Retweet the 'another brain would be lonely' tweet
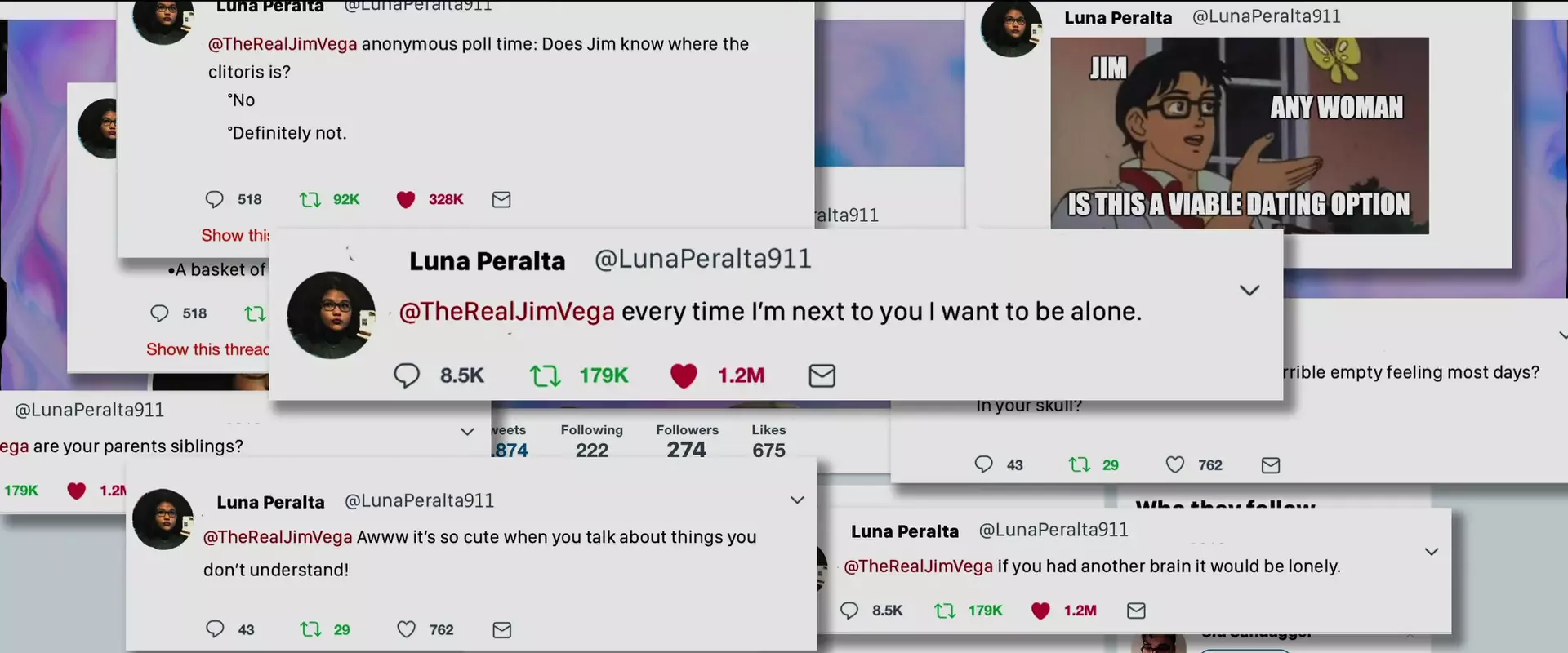 click(945, 611)
